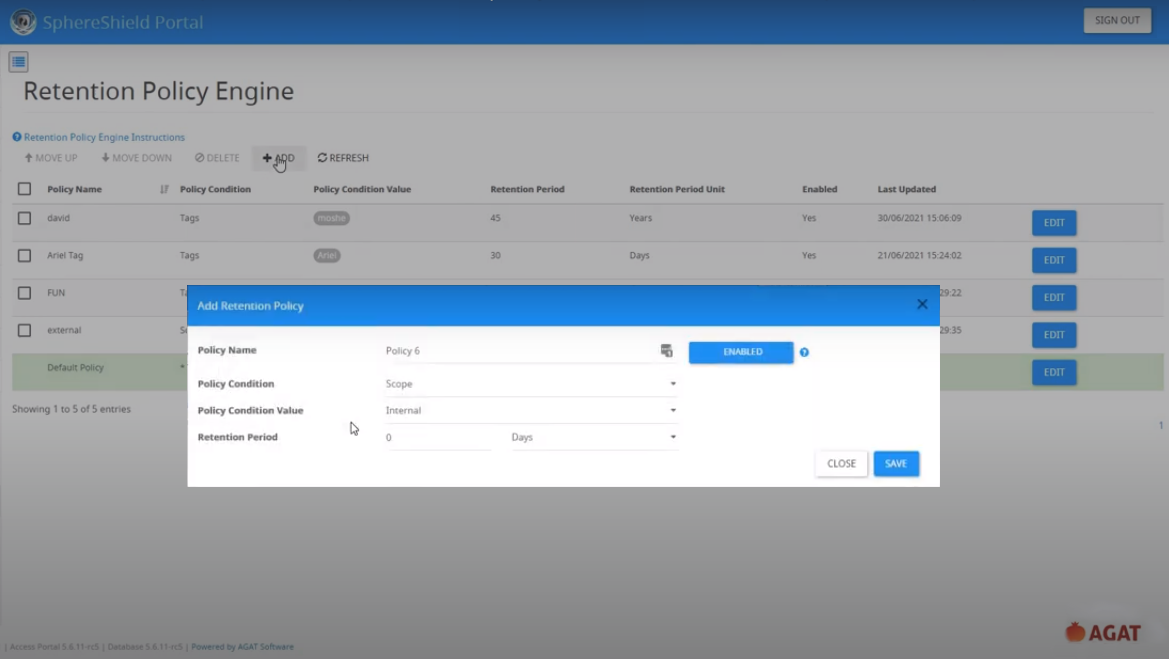Click the Delete toolbar button
Image resolution: width=1169 pixels, height=659 pixels.
click(x=217, y=158)
